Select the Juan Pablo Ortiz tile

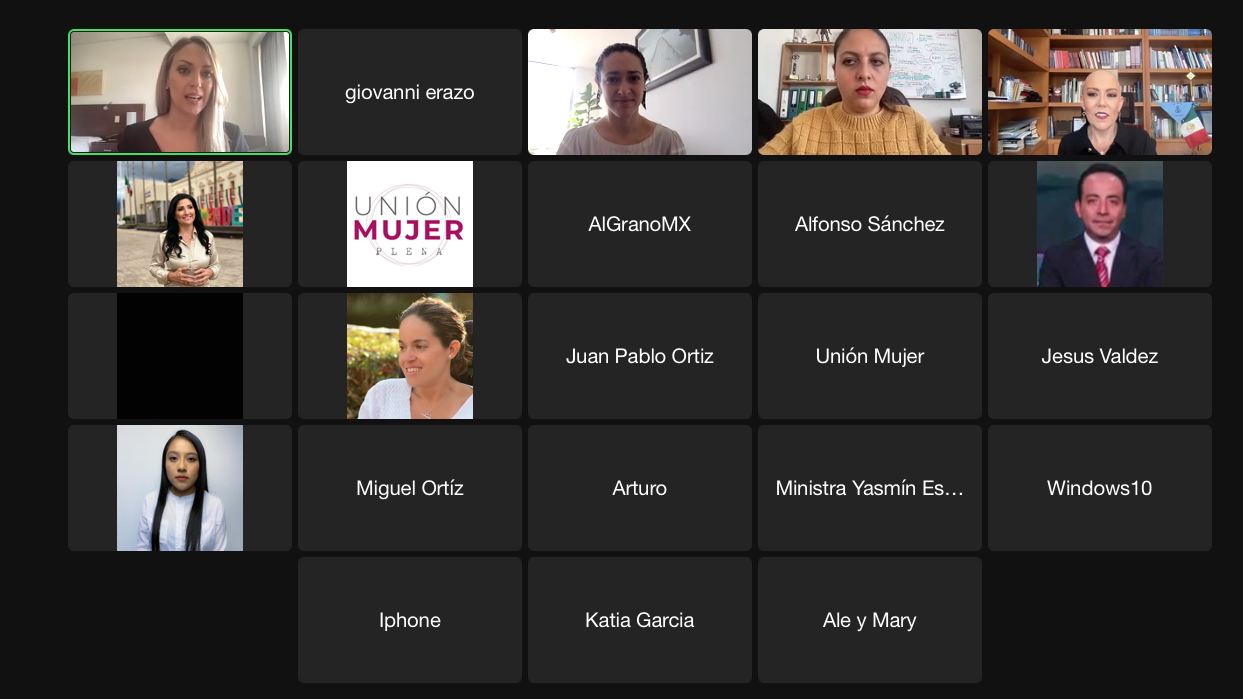point(640,356)
